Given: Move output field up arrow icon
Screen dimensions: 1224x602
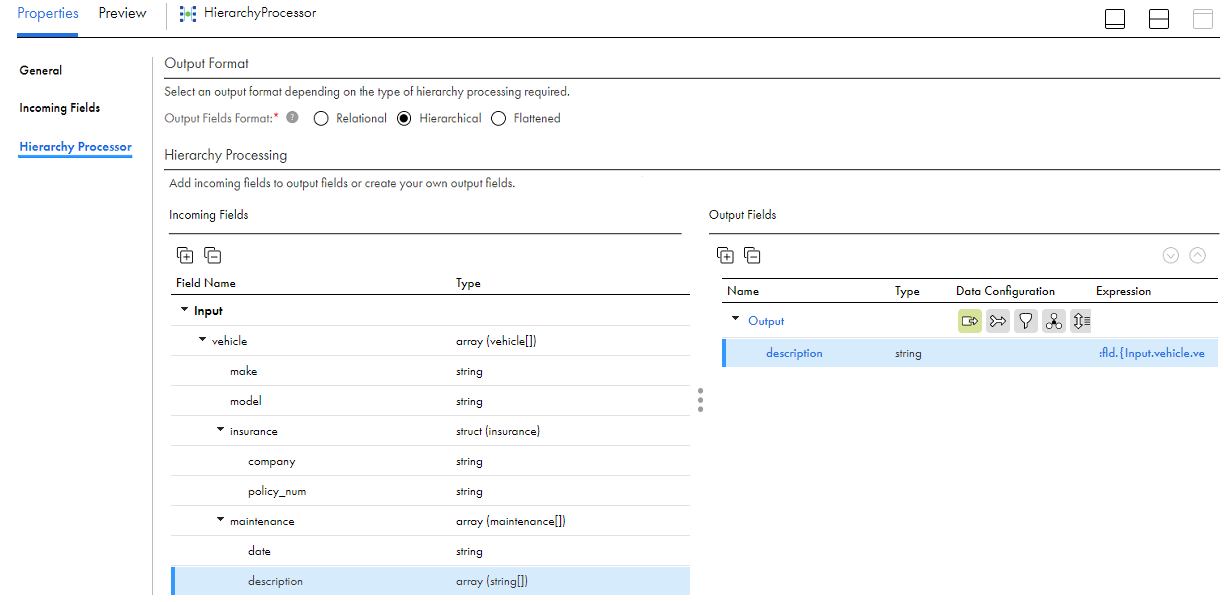Looking at the screenshot, I should (1198, 255).
